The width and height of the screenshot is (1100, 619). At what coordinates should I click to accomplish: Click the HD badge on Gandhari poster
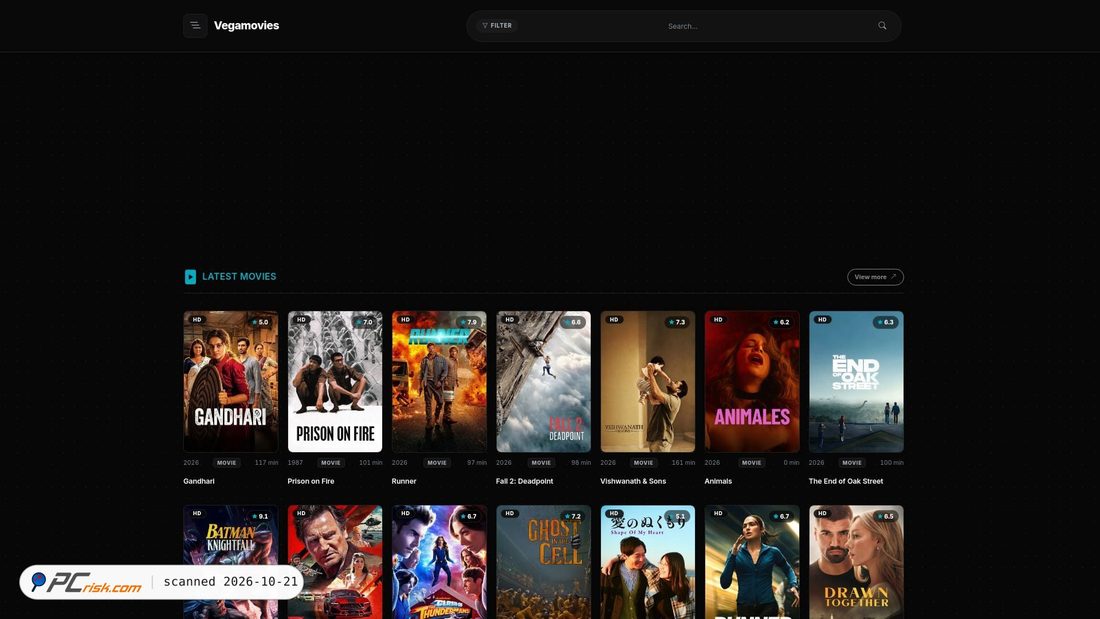[197, 319]
